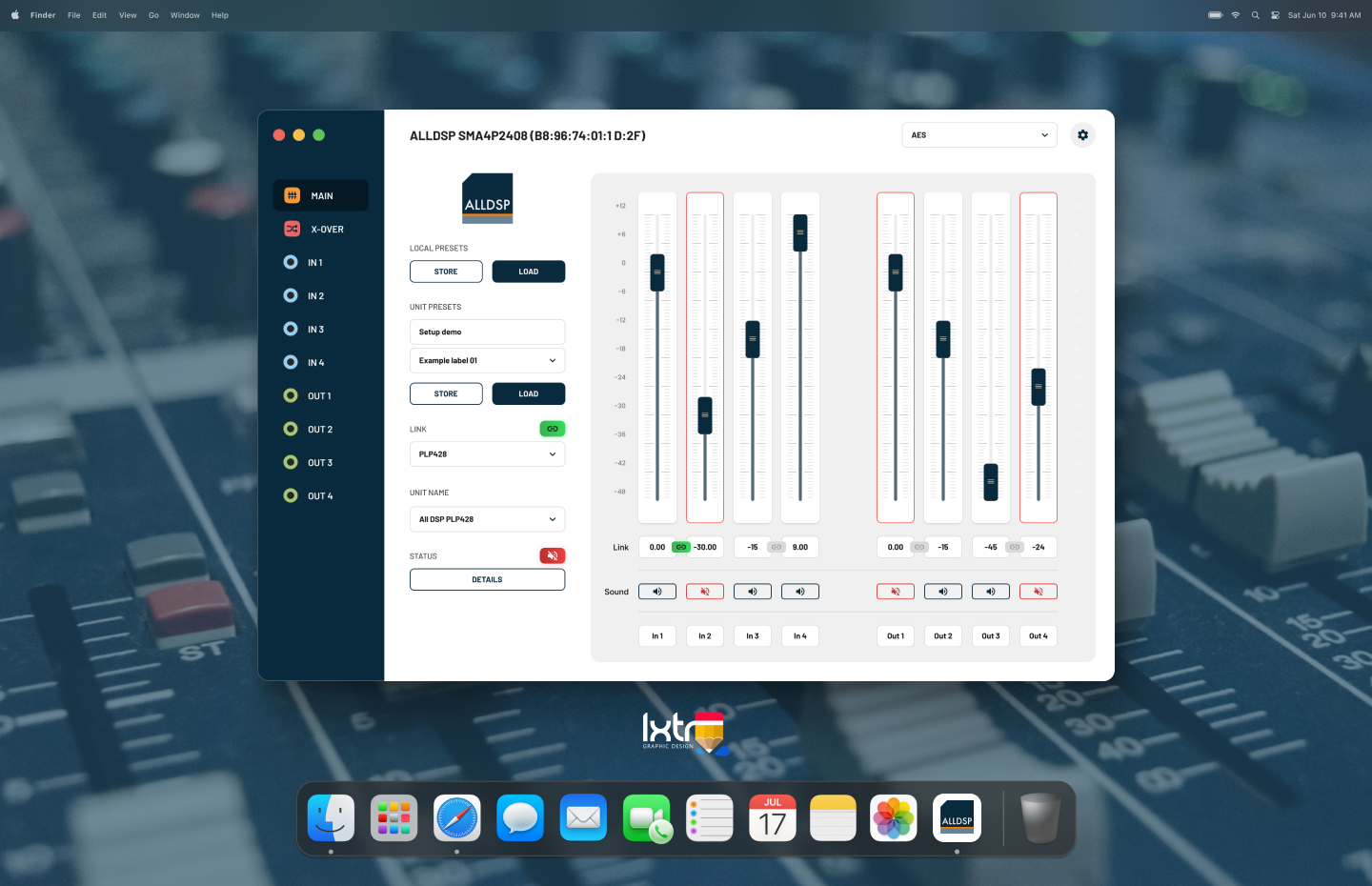
Task: Click STORE under Local Presets
Action: pos(446,272)
